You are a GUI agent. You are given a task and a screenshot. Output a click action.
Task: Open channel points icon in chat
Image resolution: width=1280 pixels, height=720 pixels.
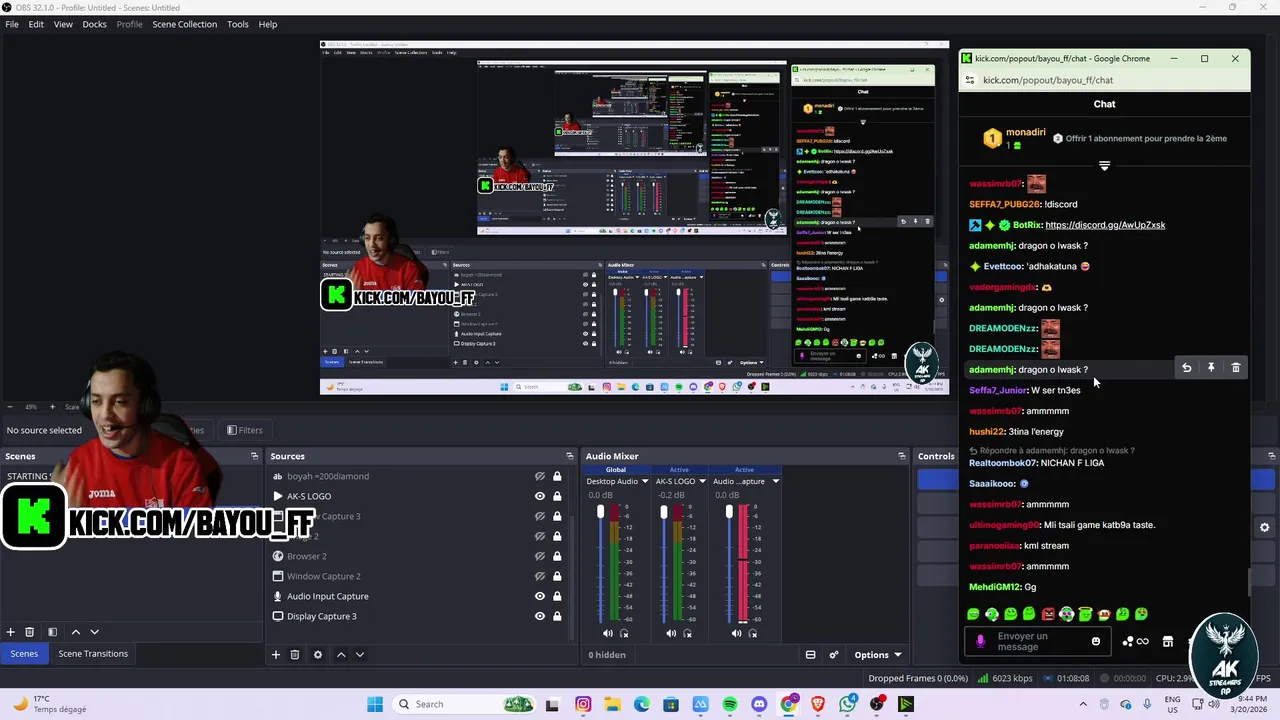pos(1135,641)
